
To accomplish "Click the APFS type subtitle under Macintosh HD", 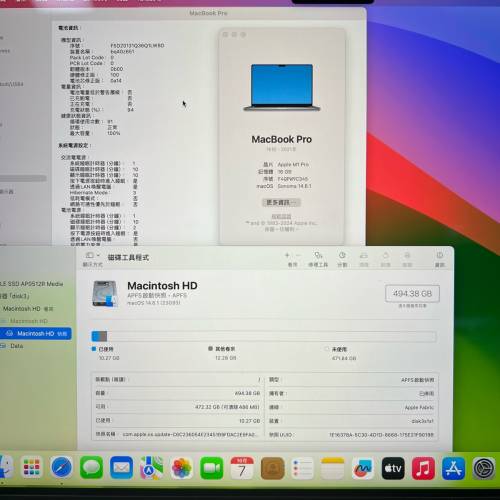I will 157,295.
